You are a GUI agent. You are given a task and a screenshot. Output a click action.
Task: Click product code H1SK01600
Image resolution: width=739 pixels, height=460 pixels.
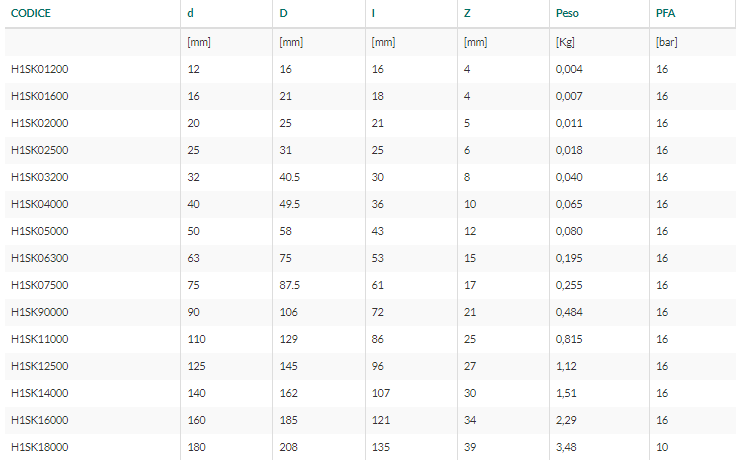pyautogui.click(x=40, y=96)
